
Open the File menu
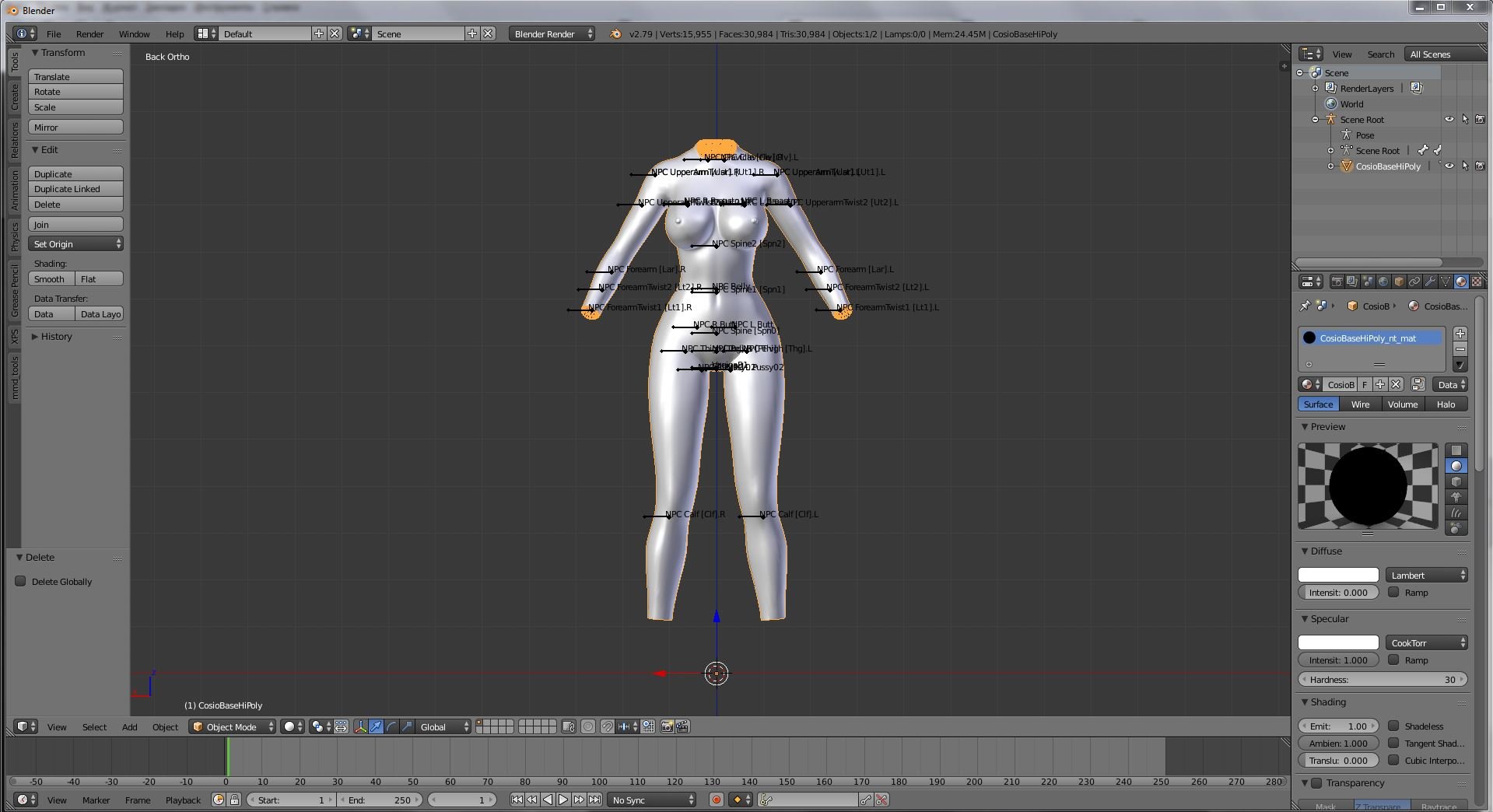54,33
